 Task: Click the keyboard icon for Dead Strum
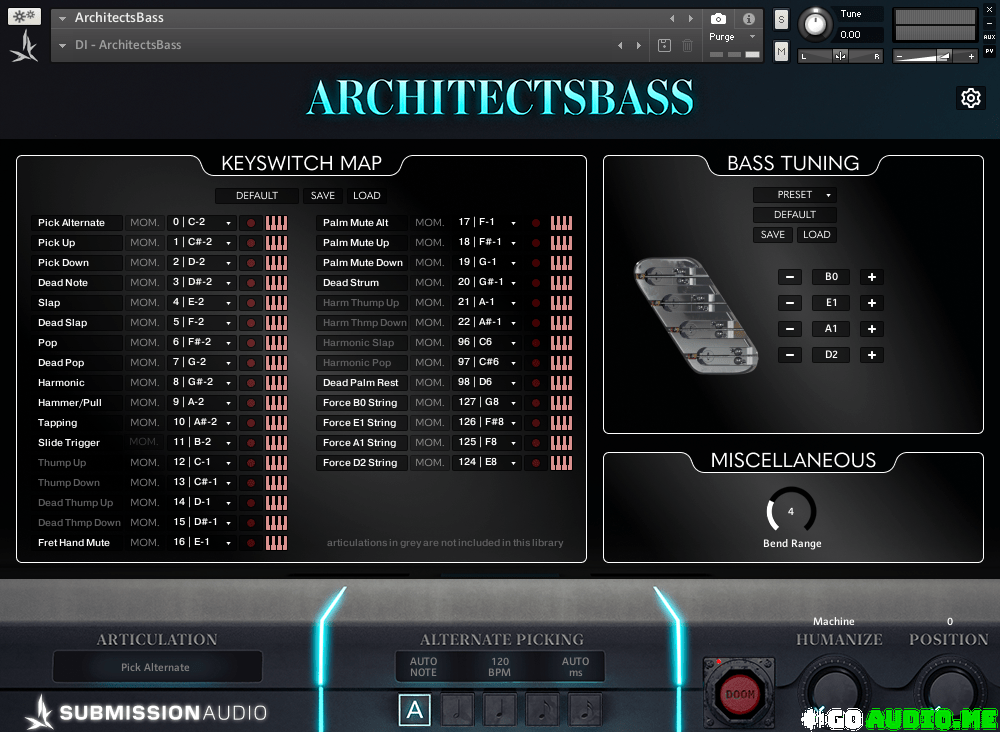coord(561,282)
